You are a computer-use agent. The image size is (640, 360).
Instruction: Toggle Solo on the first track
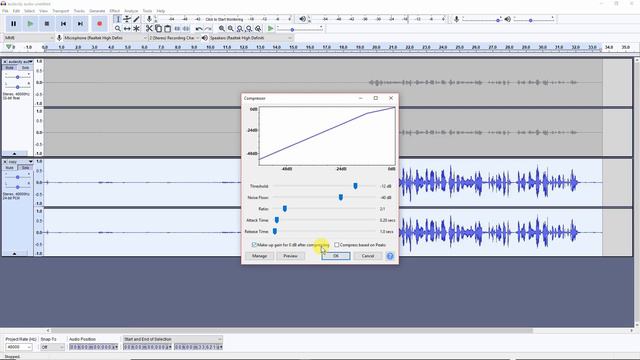coord(25,67)
